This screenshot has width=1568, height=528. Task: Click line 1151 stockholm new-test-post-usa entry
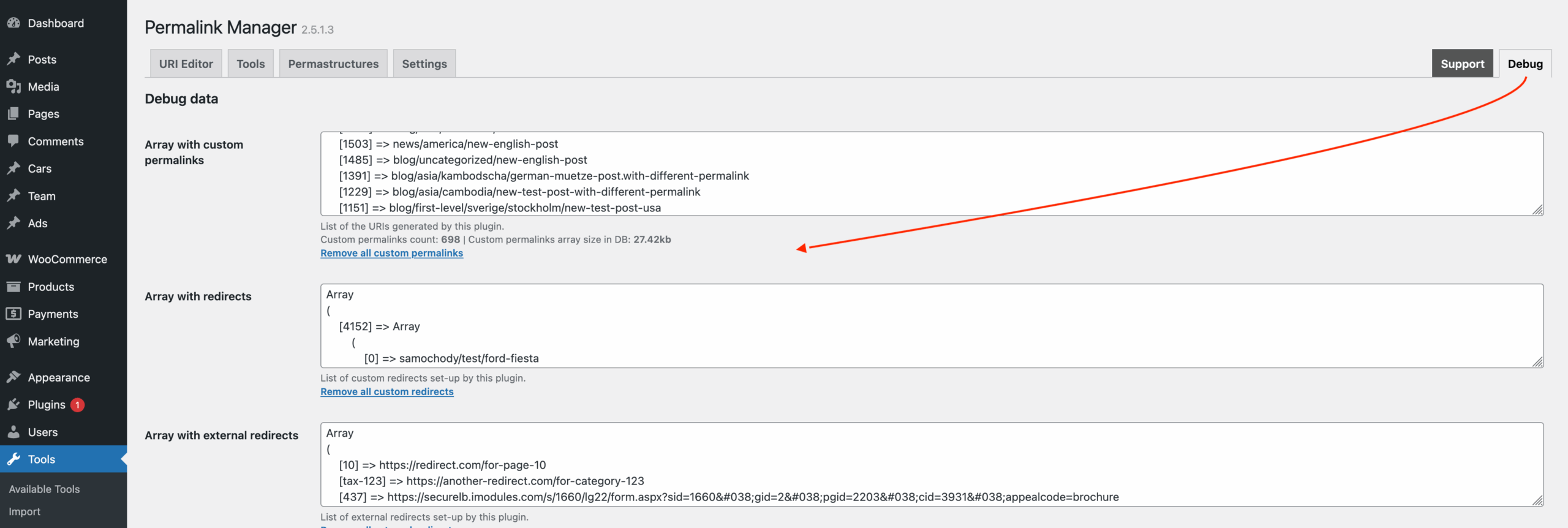(x=500, y=208)
